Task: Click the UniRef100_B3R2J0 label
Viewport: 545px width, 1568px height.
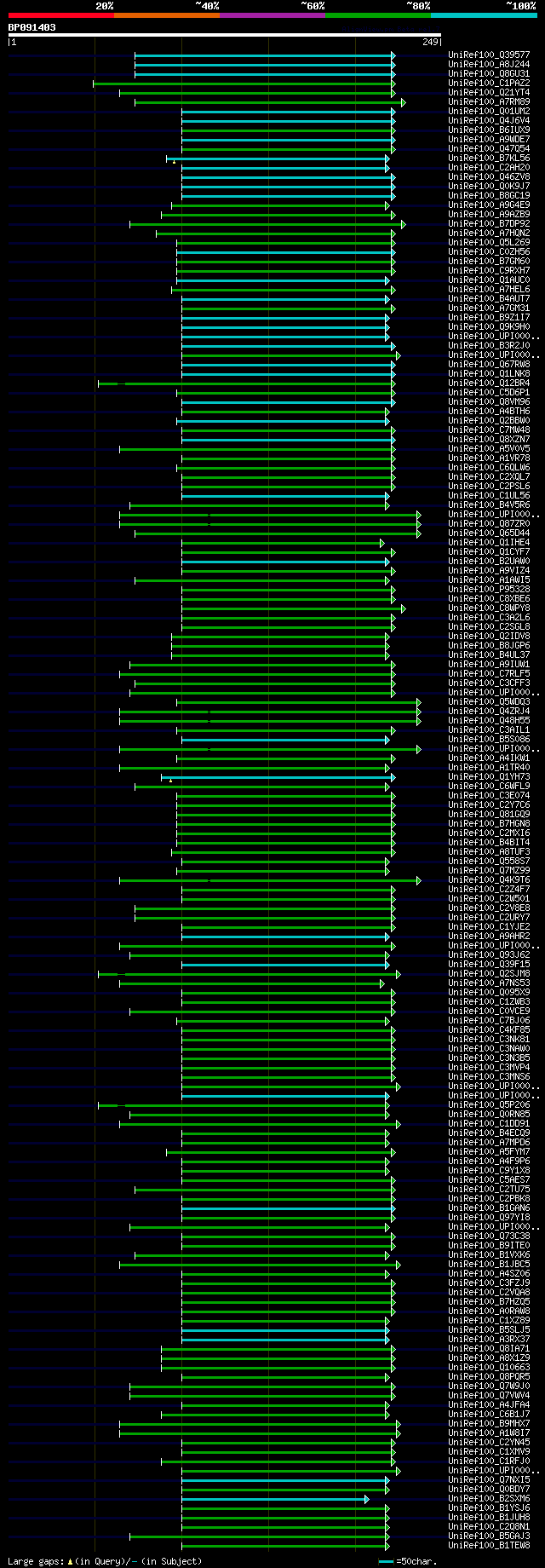Action: (489, 345)
